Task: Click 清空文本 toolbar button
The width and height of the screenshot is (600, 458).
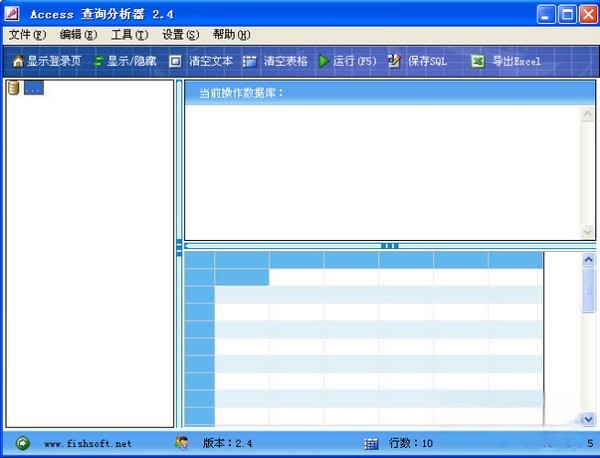Action: point(201,61)
